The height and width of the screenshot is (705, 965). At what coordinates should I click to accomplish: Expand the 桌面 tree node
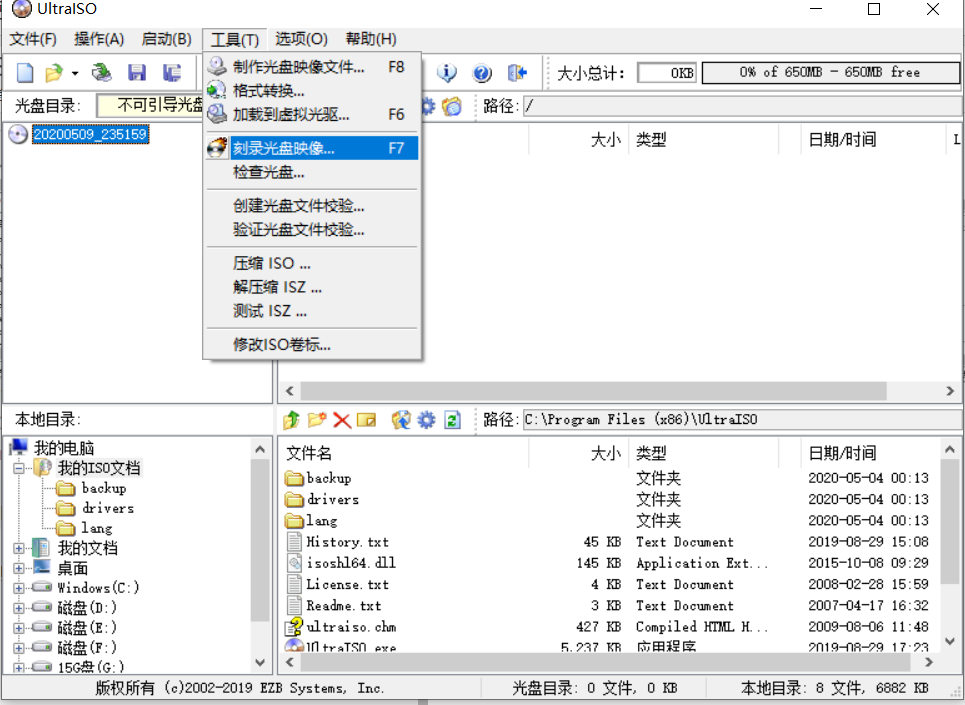tap(18, 568)
